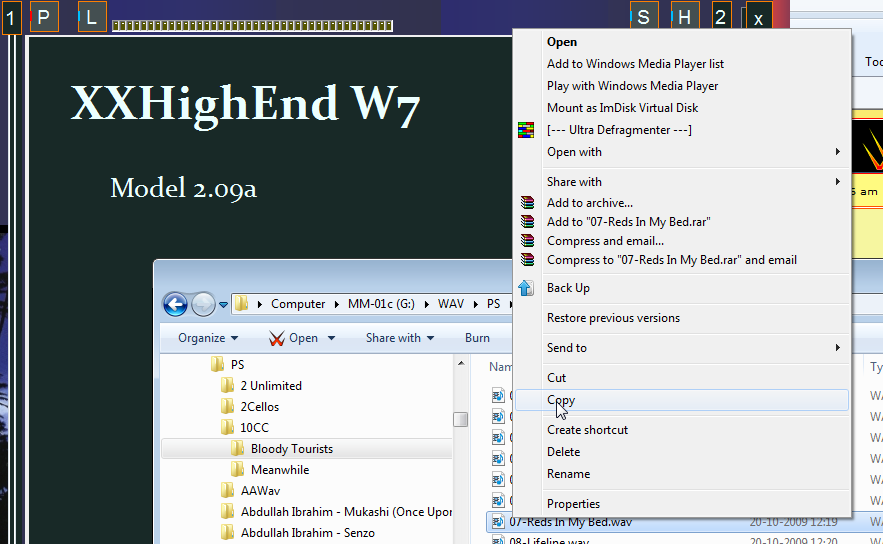
Task: Click the XXHighEnd 'L' button
Action: 92,16
